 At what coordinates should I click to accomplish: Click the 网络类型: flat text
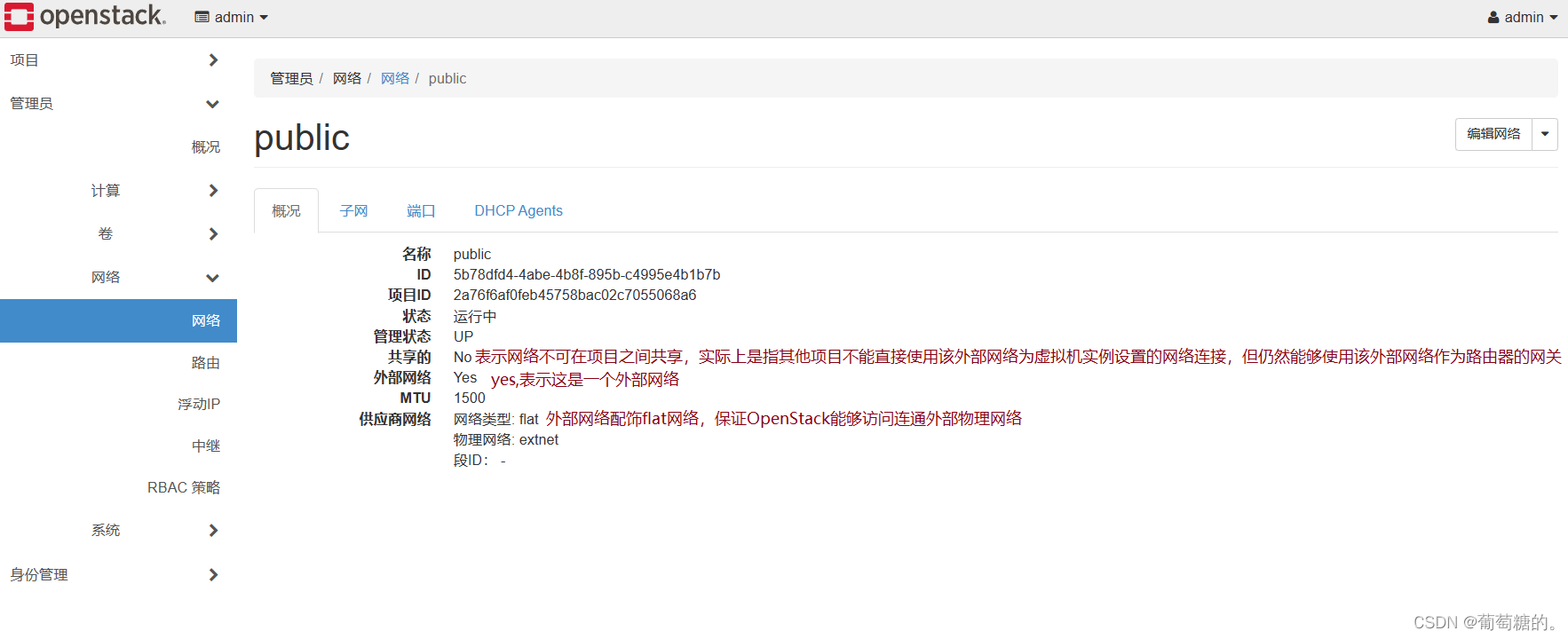pos(496,420)
